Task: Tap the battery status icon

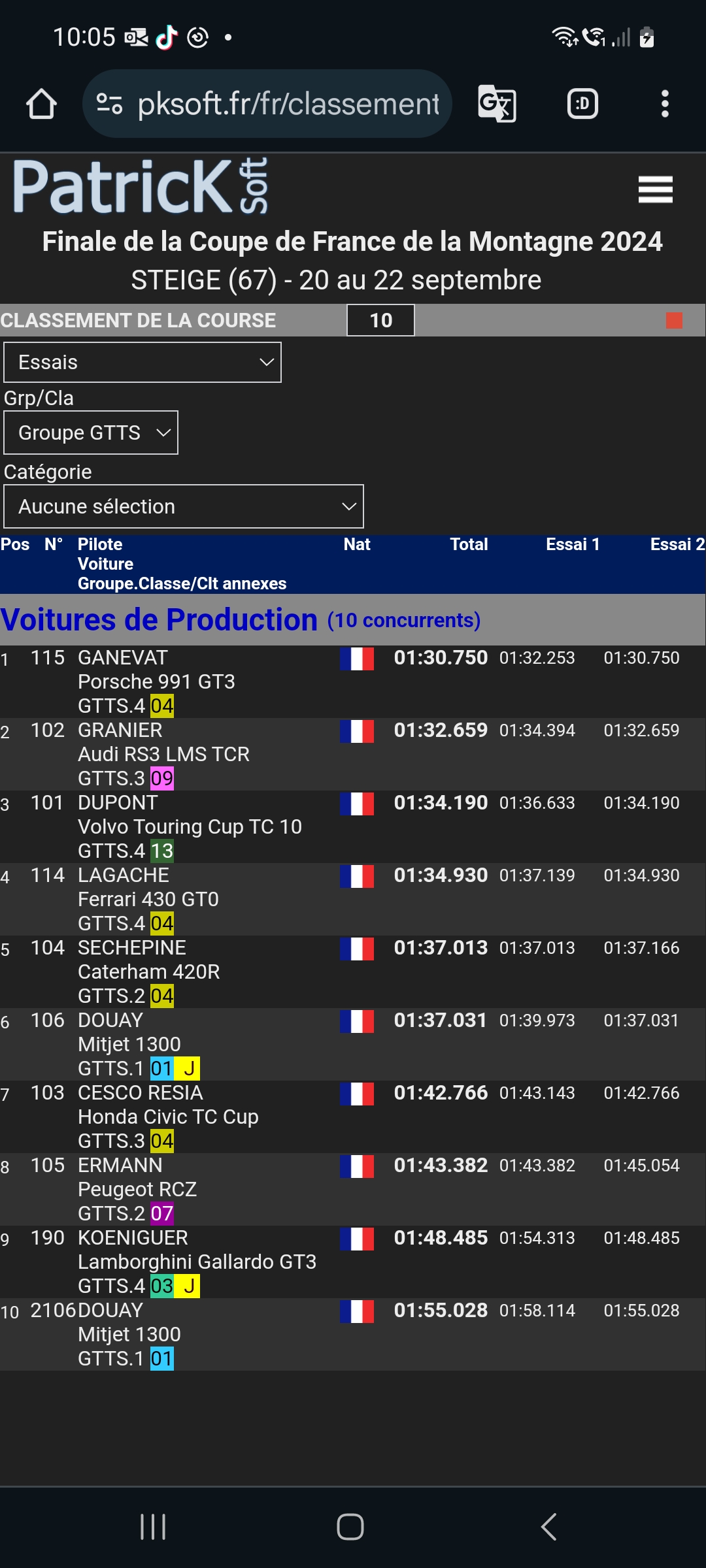Action: pyautogui.click(x=647, y=37)
